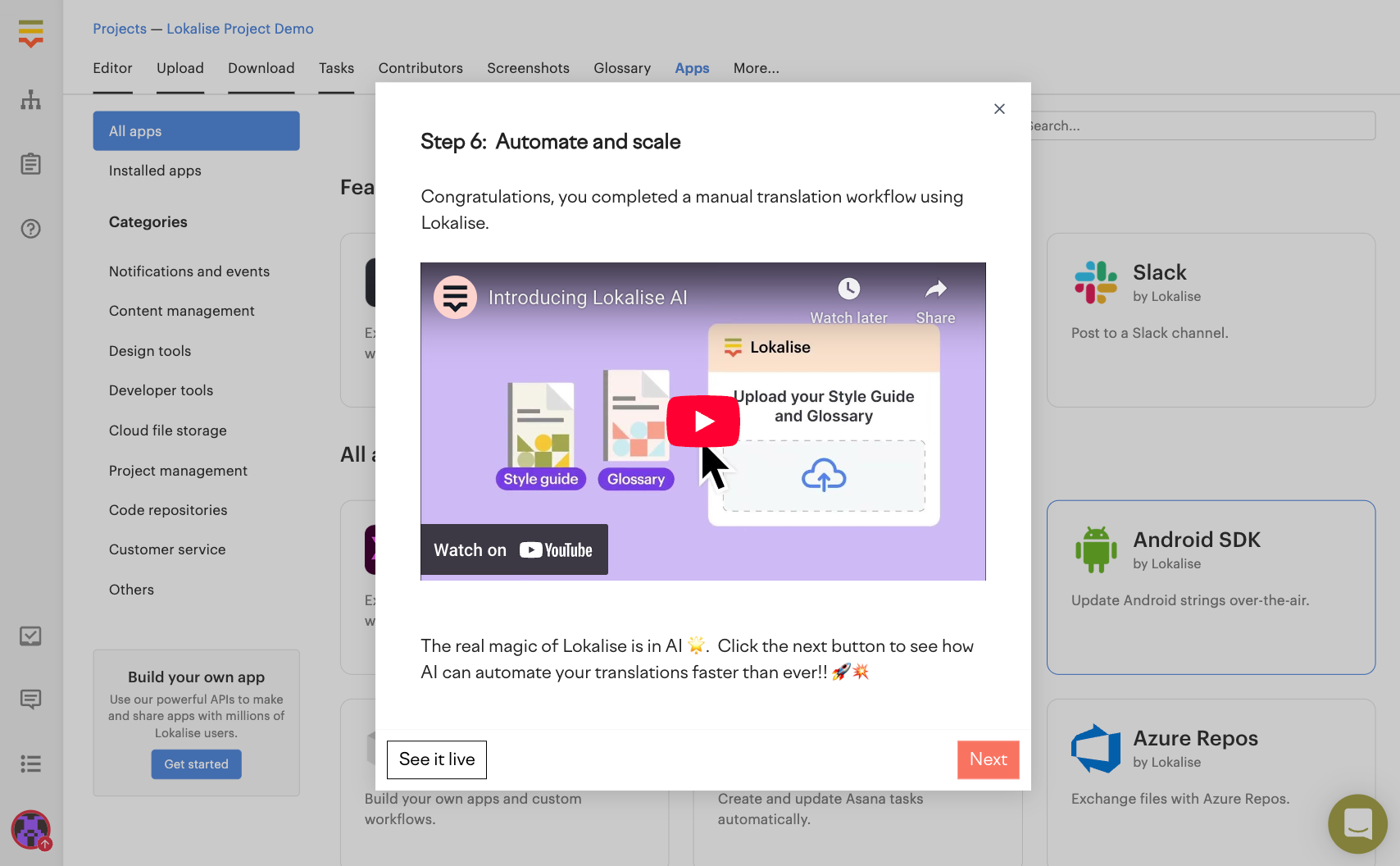Switch to the Contributors tab

click(420, 68)
